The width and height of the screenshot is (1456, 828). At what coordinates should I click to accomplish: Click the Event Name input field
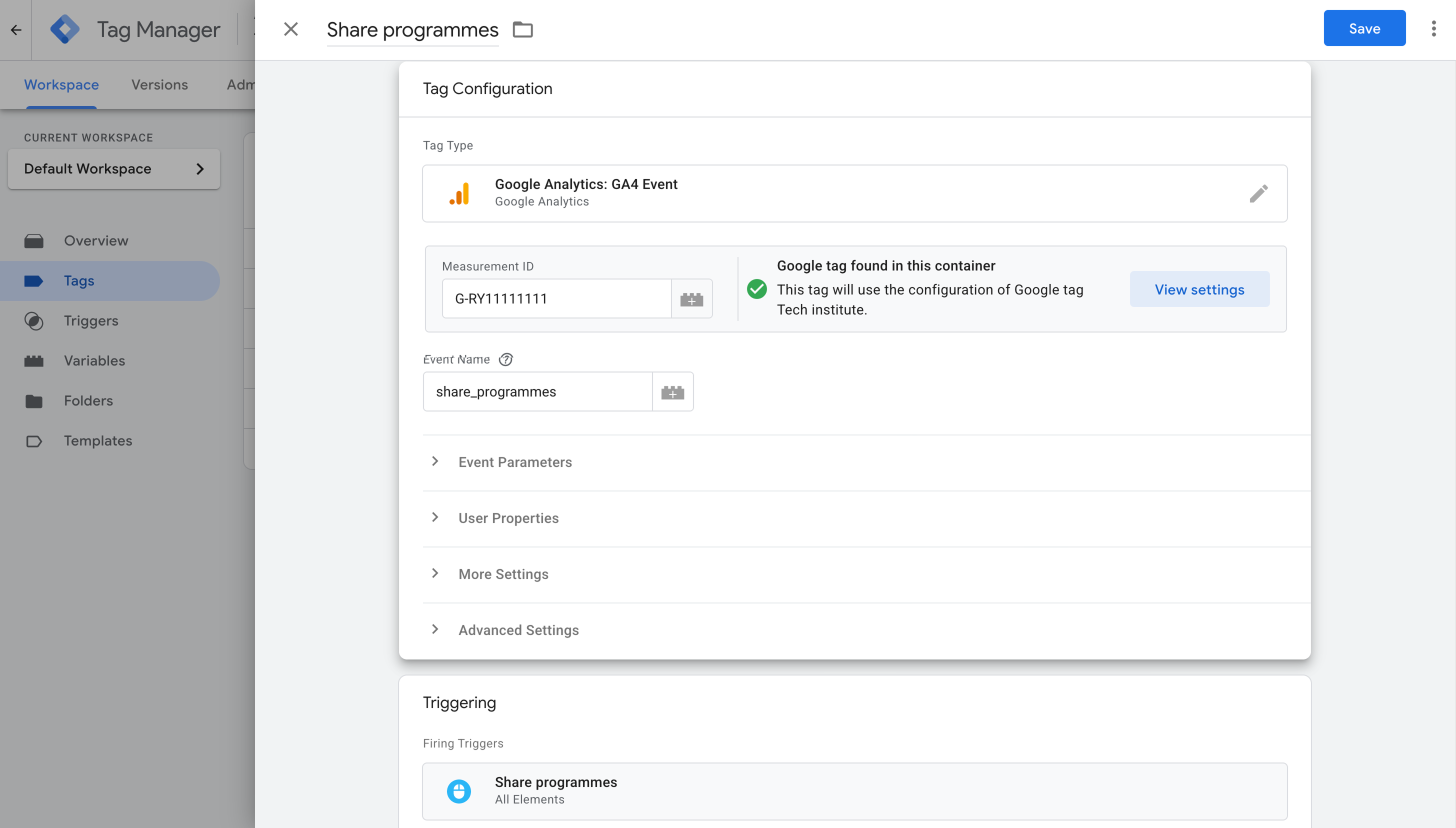click(x=538, y=392)
